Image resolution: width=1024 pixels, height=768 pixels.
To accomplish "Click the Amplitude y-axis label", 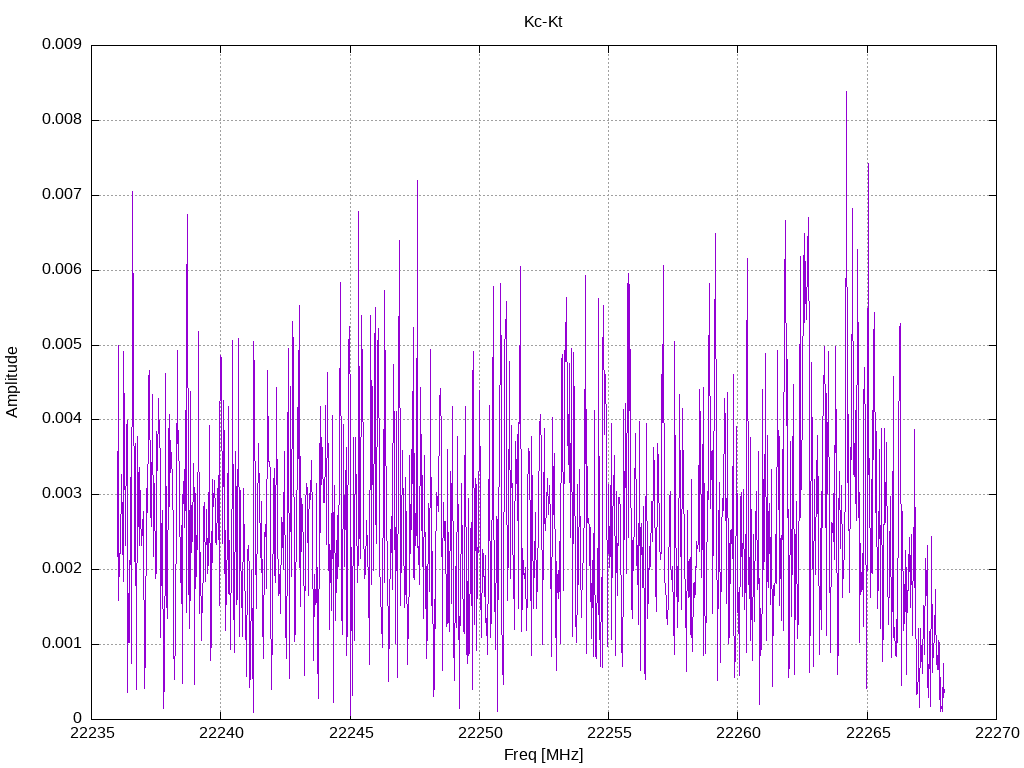I will 12,382.
